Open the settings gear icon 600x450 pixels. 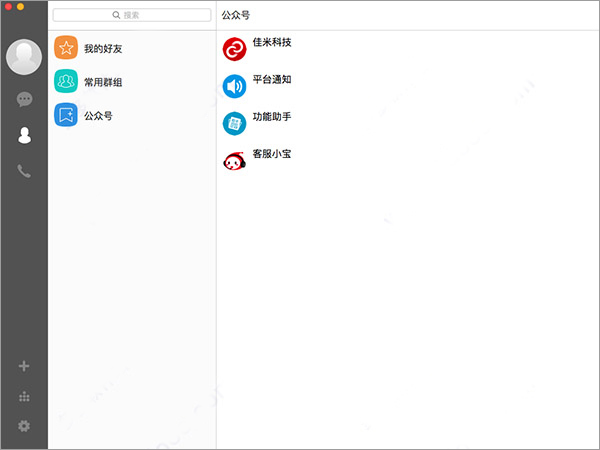pyautogui.click(x=24, y=426)
